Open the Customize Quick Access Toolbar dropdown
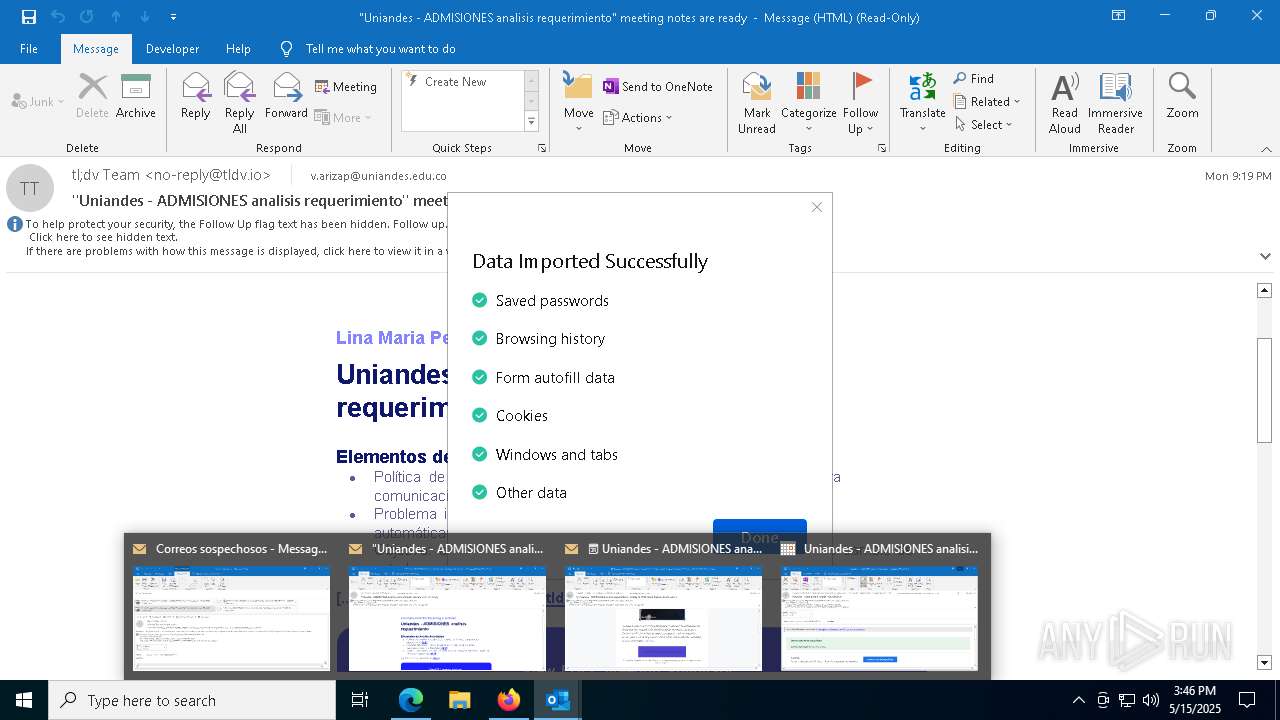 [173, 17]
